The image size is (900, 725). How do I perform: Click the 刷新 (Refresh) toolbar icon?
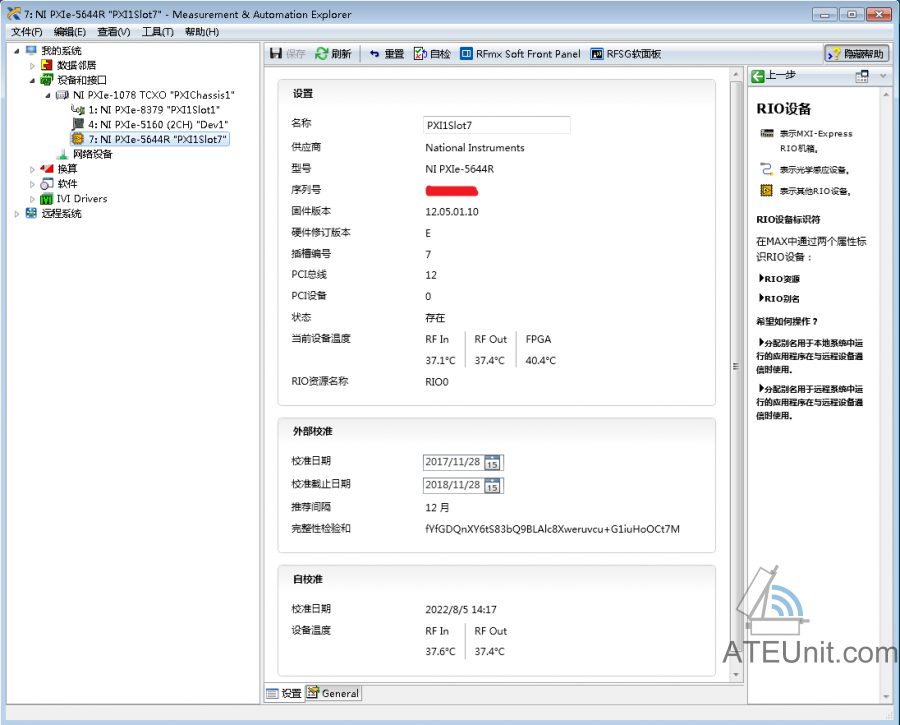click(x=333, y=54)
